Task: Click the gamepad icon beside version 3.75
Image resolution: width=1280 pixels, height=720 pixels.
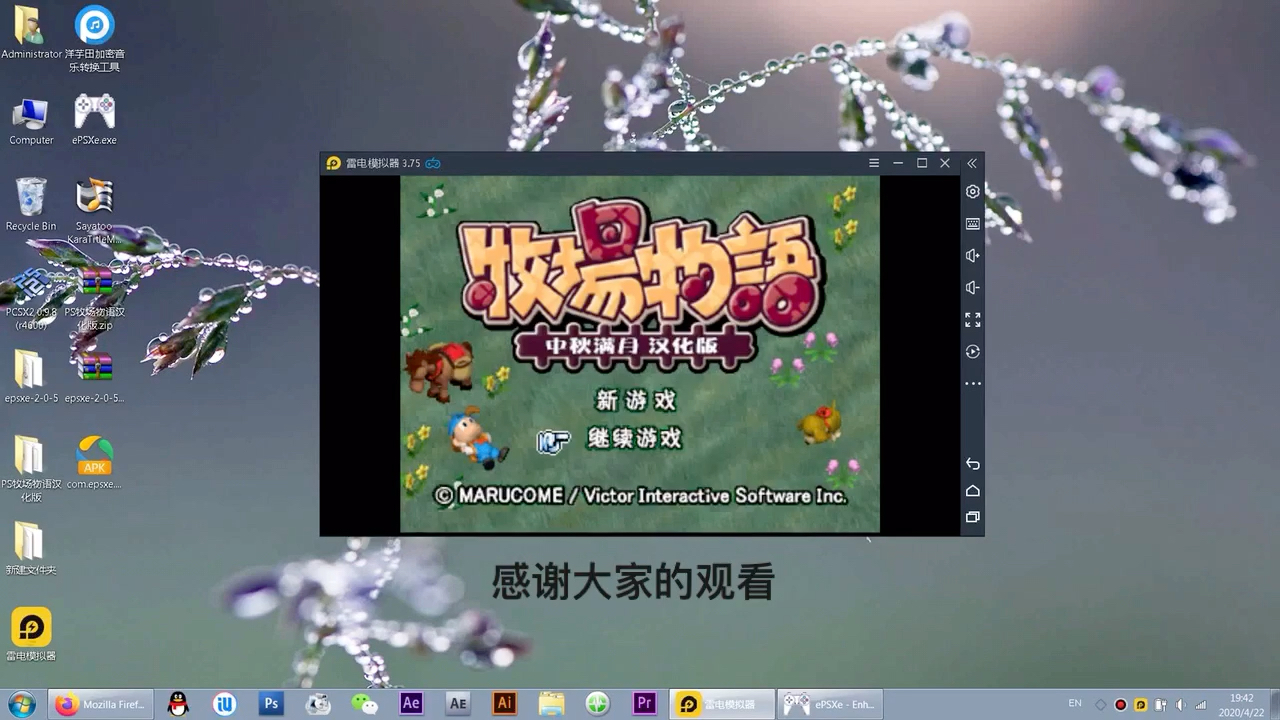Action: click(433, 163)
